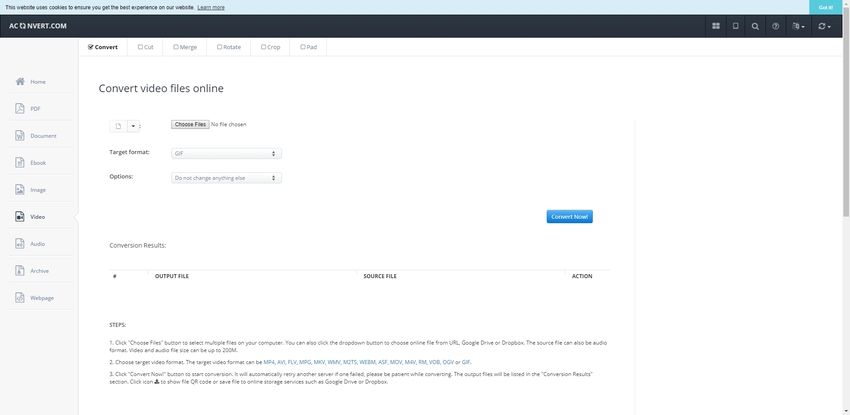Go to PDF in the sidebar
This screenshot has height=415, width=850.
[x=36, y=108]
